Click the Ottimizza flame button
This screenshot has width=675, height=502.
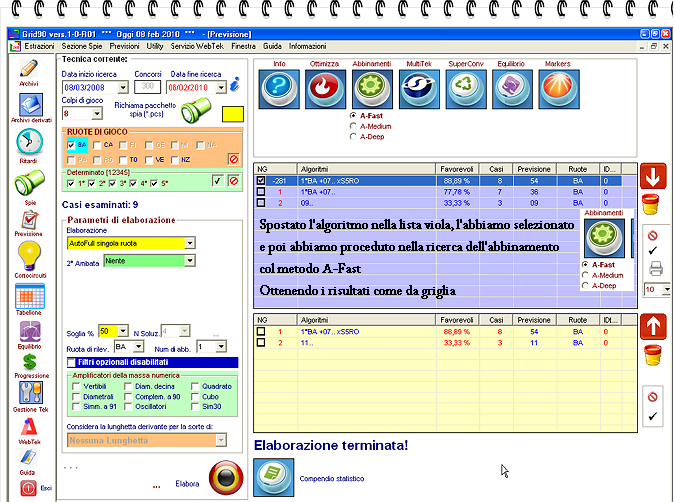tap(325, 89)
